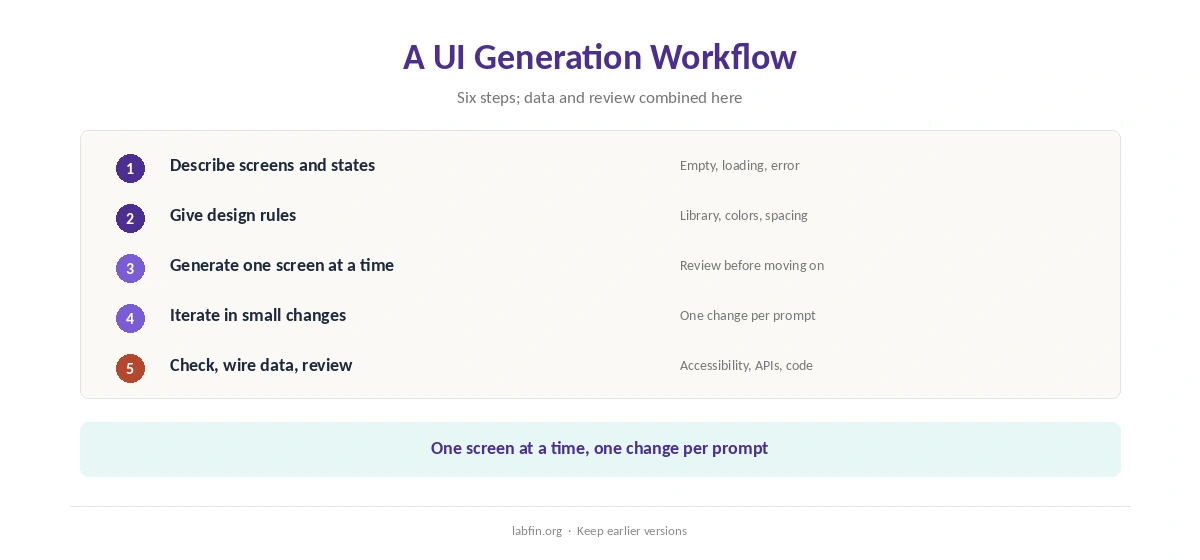Click the step 1 number badge
Viewport: 1200px width, 560px height.
coord(130,168)
